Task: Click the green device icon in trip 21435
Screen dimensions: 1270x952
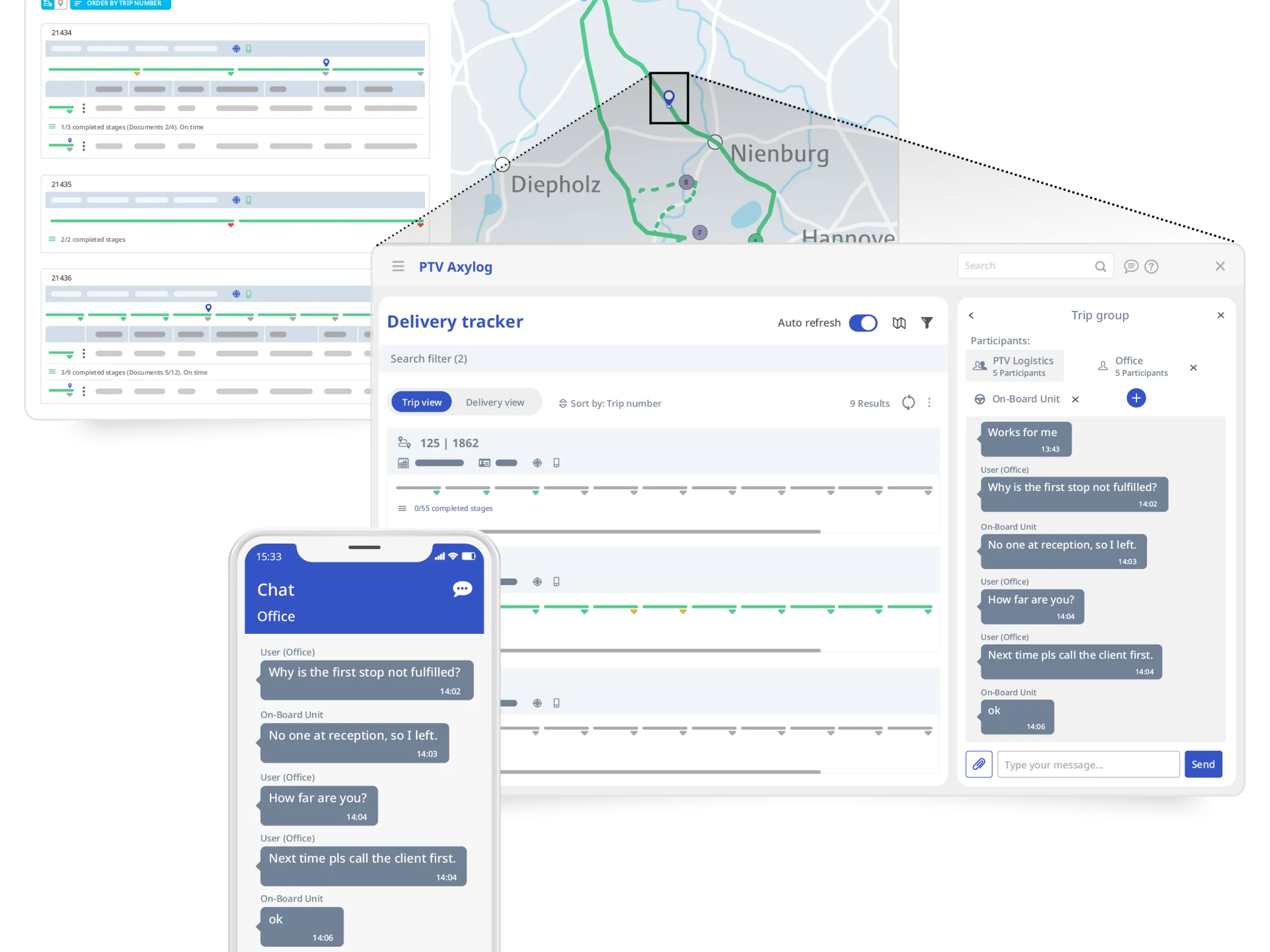Action: 249,200
